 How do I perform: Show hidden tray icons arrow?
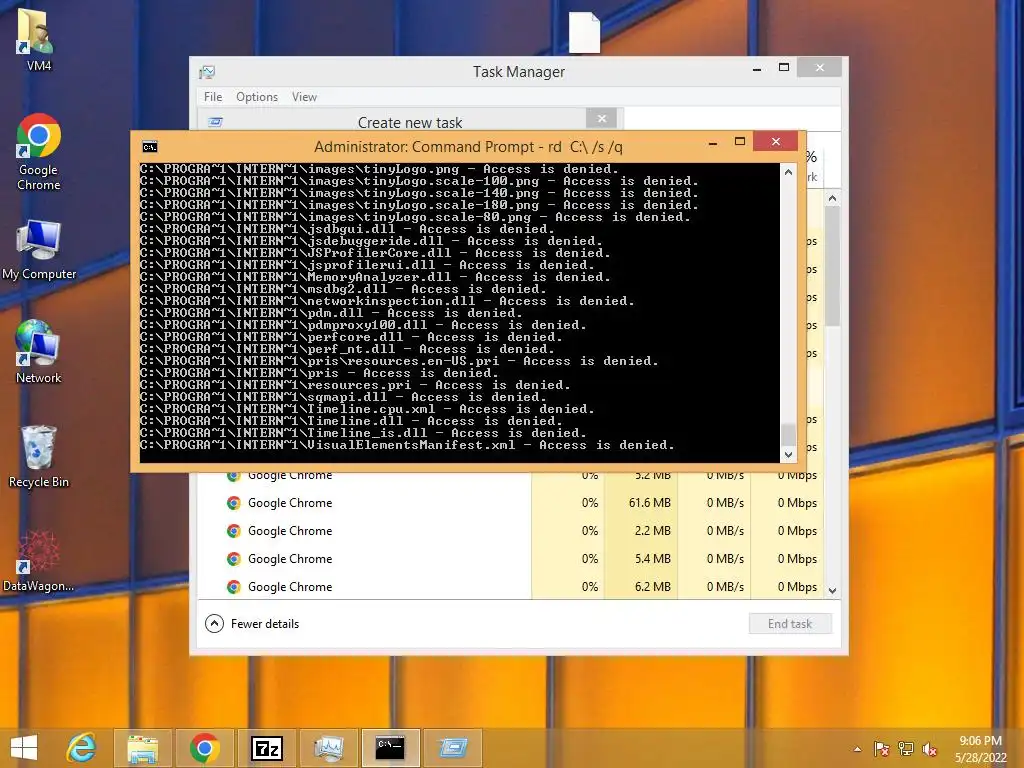(857, 749)
